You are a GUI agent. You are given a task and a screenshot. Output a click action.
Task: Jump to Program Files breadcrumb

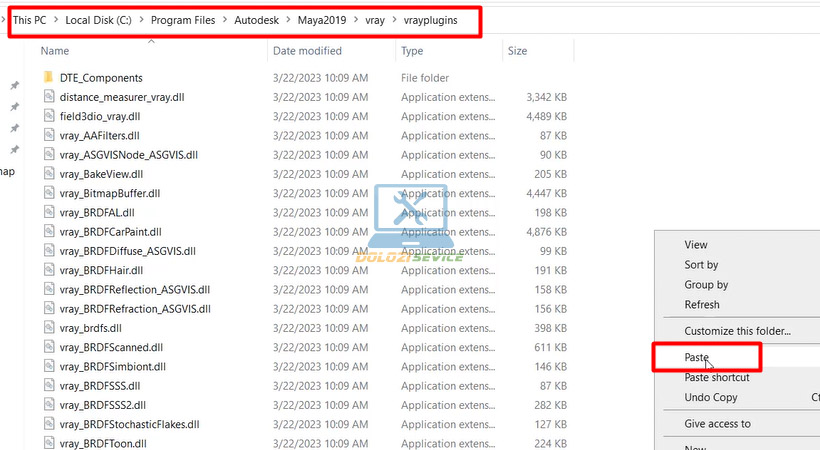click(183, 20)
